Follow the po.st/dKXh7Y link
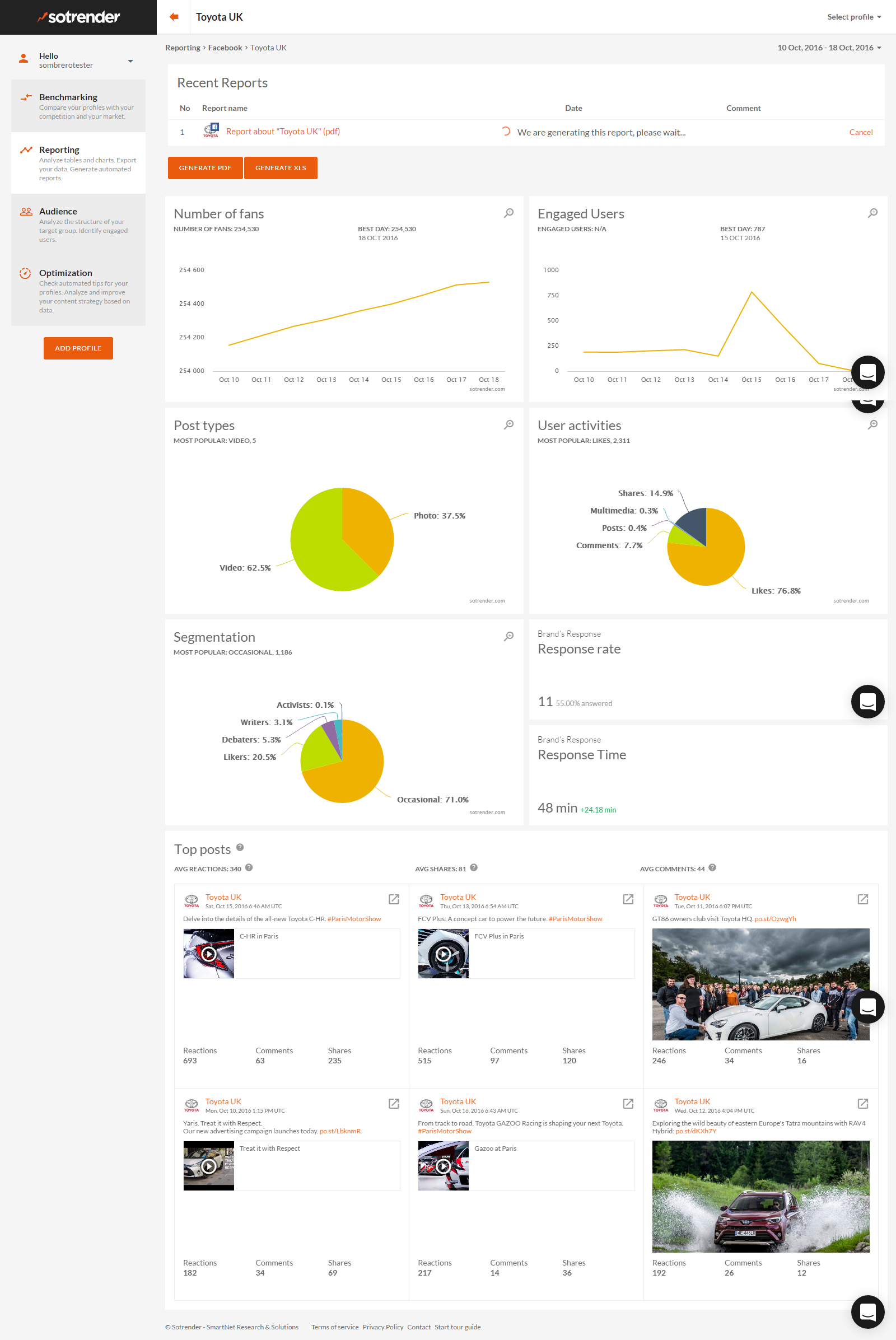896x1340 pixels. tap(696, 1132)
